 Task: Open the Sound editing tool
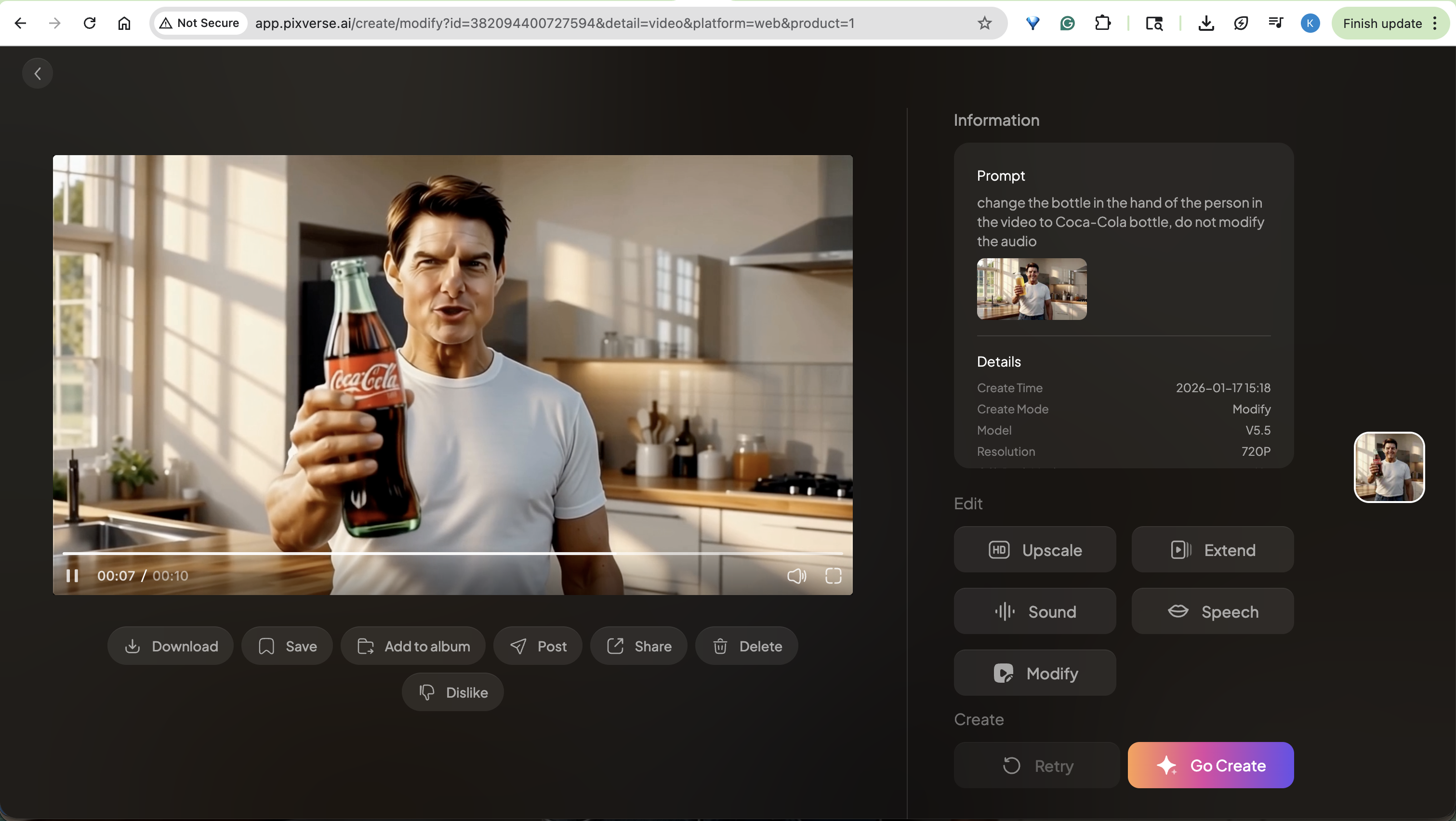1035,611
